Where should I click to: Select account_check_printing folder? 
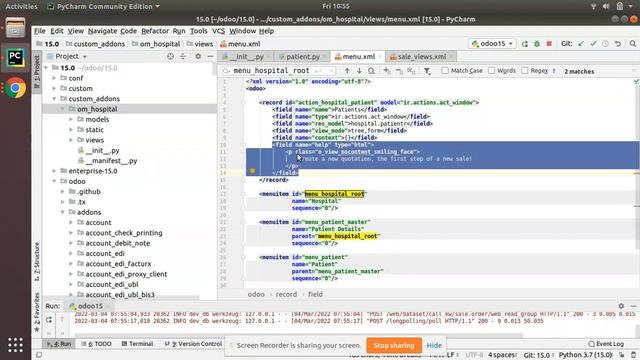124,233
